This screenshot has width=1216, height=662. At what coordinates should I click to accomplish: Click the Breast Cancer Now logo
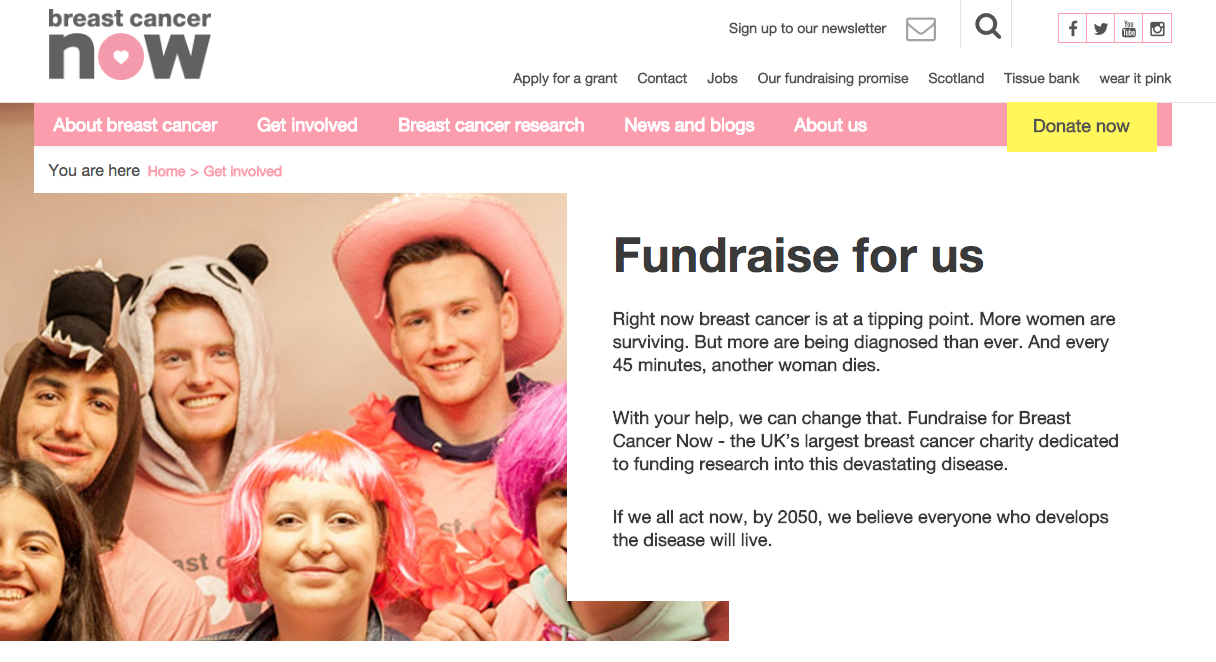130,44
